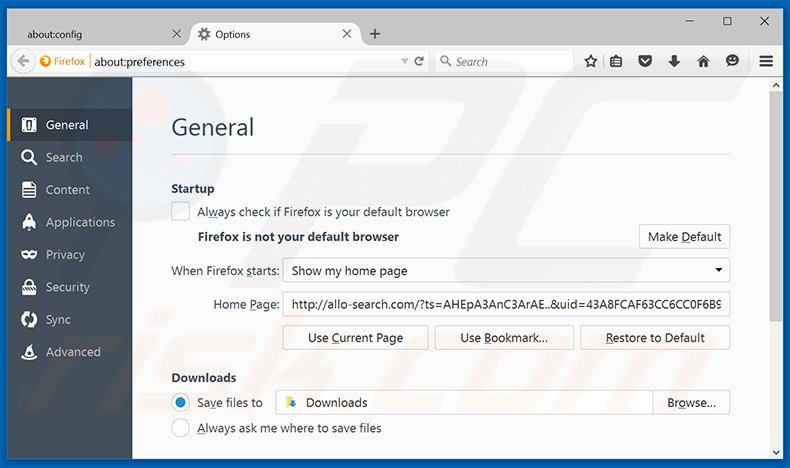The width and height of the screenshot is (790, 468).
Task: Minimize the Firefox window
Action: (690, 21)
